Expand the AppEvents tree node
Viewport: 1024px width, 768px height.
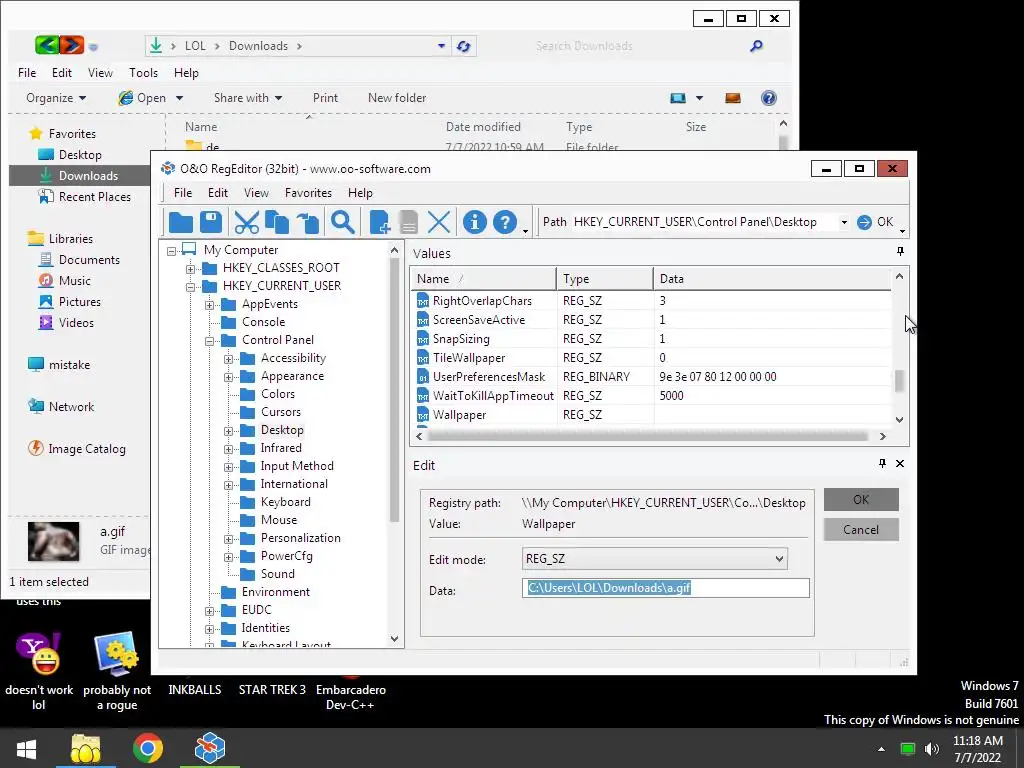[x=209, y=304]
